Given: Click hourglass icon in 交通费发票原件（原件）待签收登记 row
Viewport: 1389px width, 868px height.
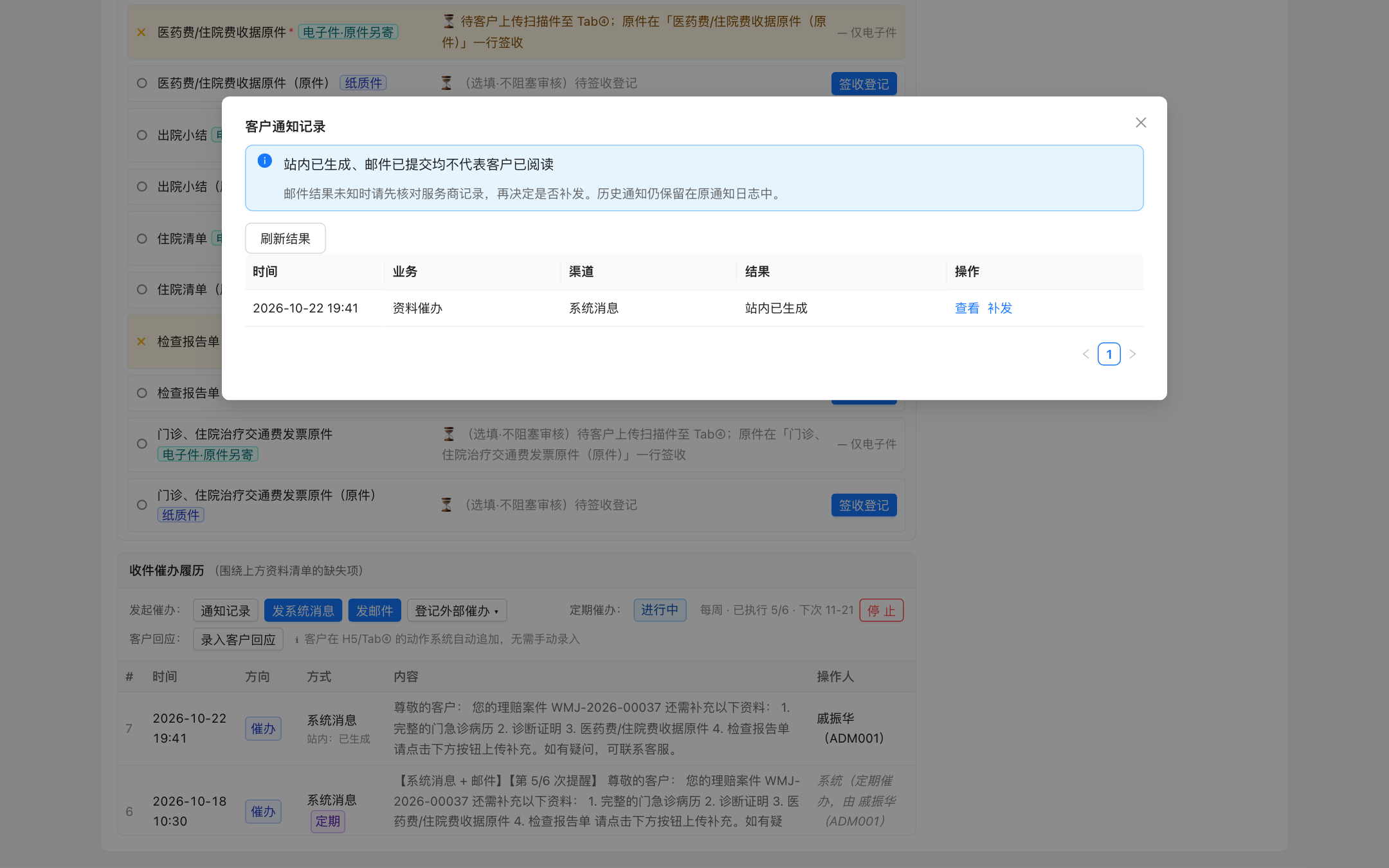Looking at the screenshot, I should 446,505.
